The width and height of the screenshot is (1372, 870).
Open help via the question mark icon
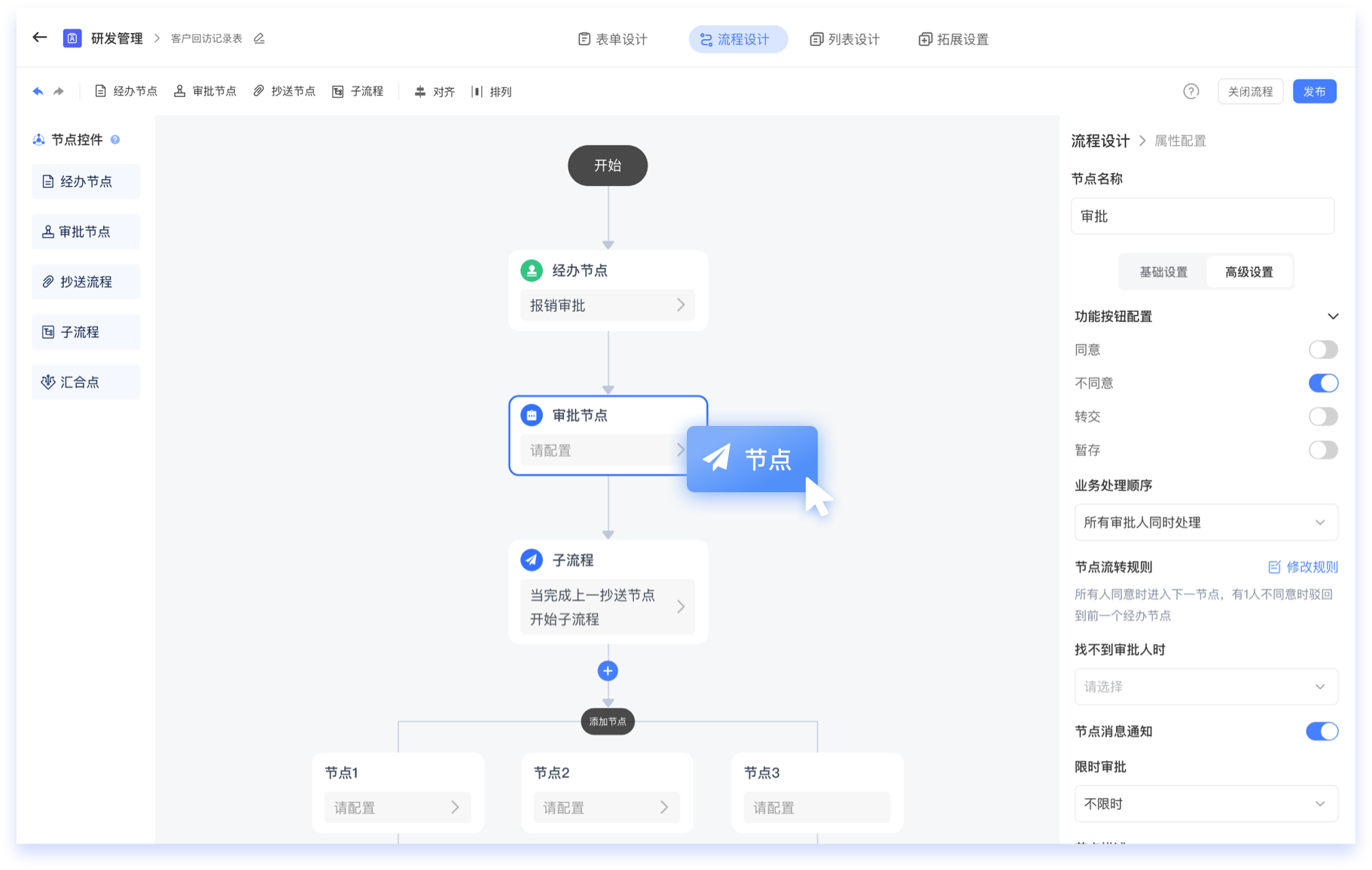click(x=1191, y=92)
